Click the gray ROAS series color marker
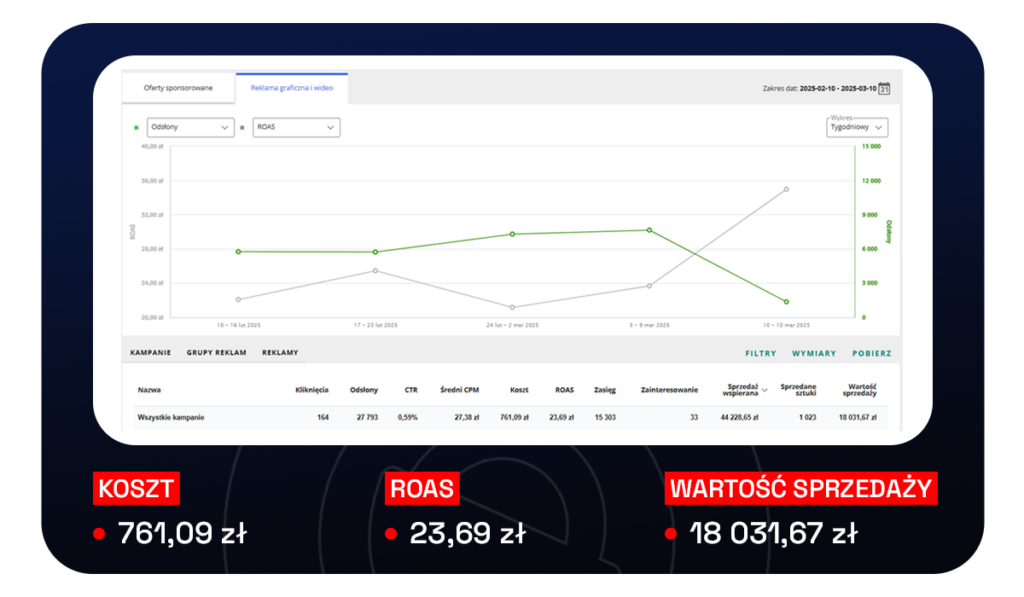1024x597 pixels. tap(242, 128)
